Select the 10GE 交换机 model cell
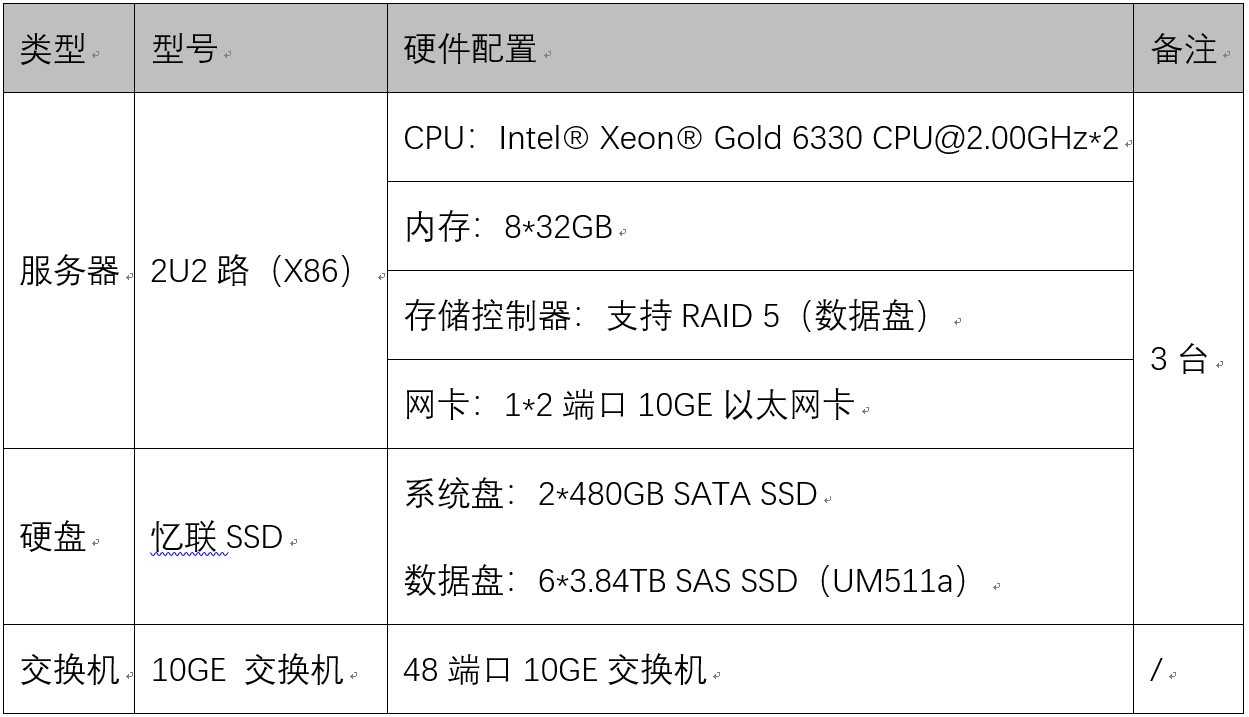1249x717 pixels. tap(247, 670)
